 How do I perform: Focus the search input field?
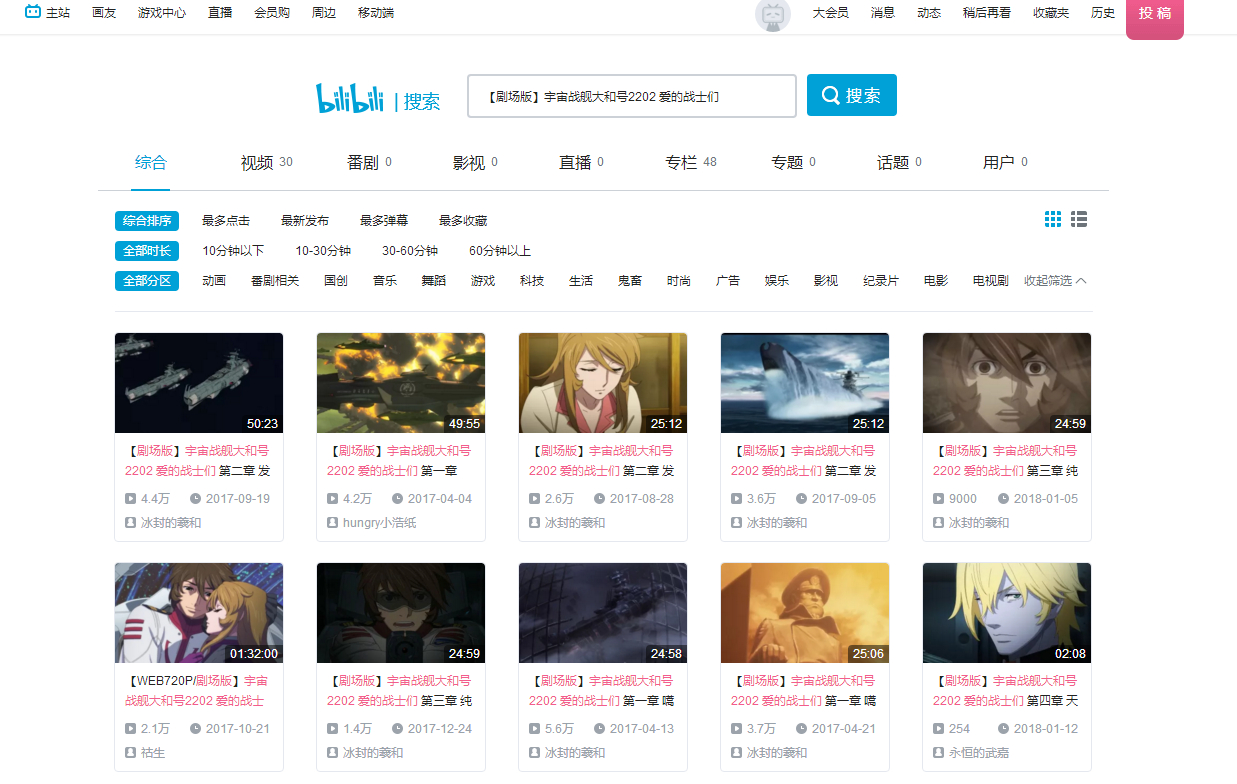[632, 96]
